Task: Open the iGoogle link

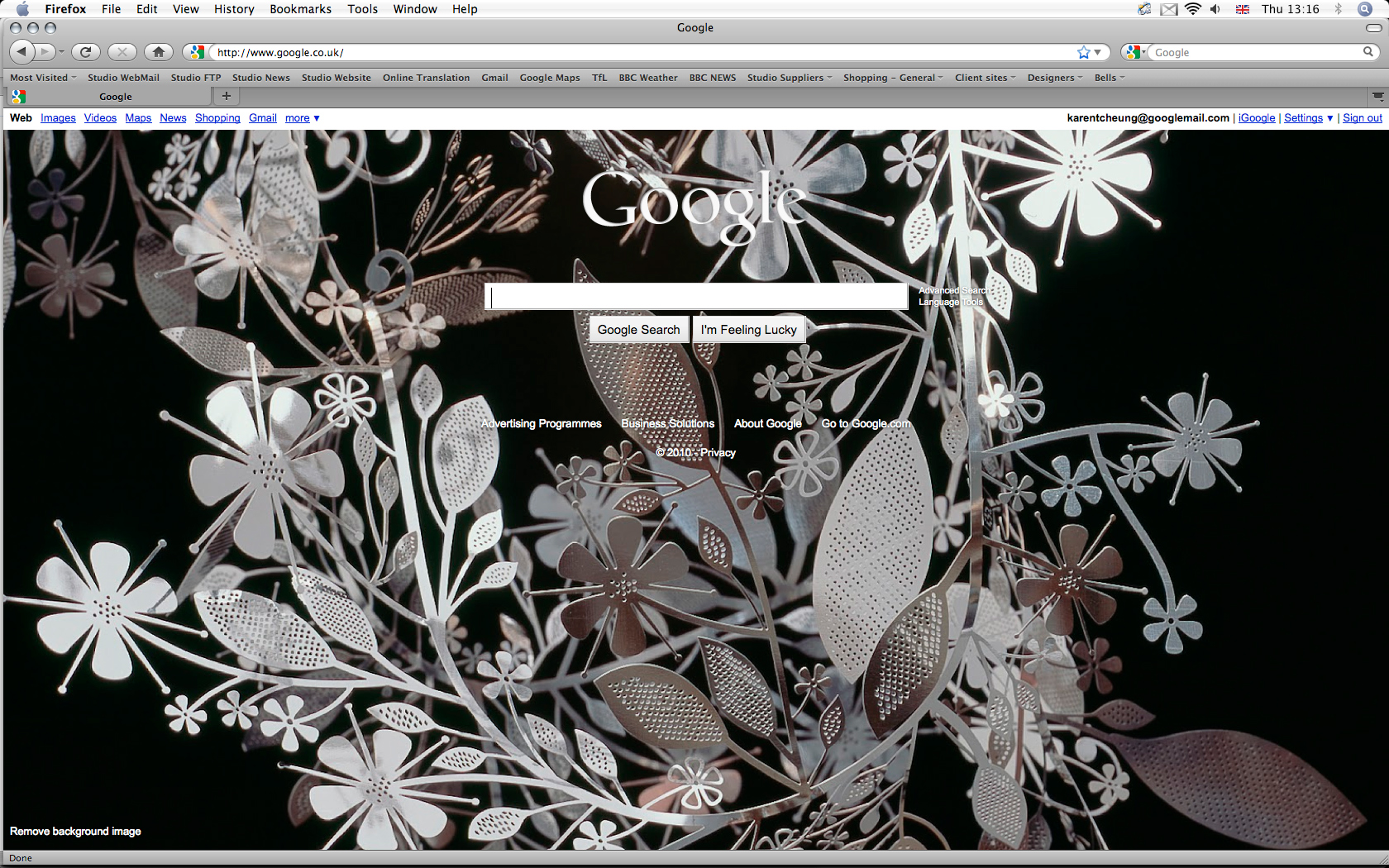Action: pos(1257,118)
